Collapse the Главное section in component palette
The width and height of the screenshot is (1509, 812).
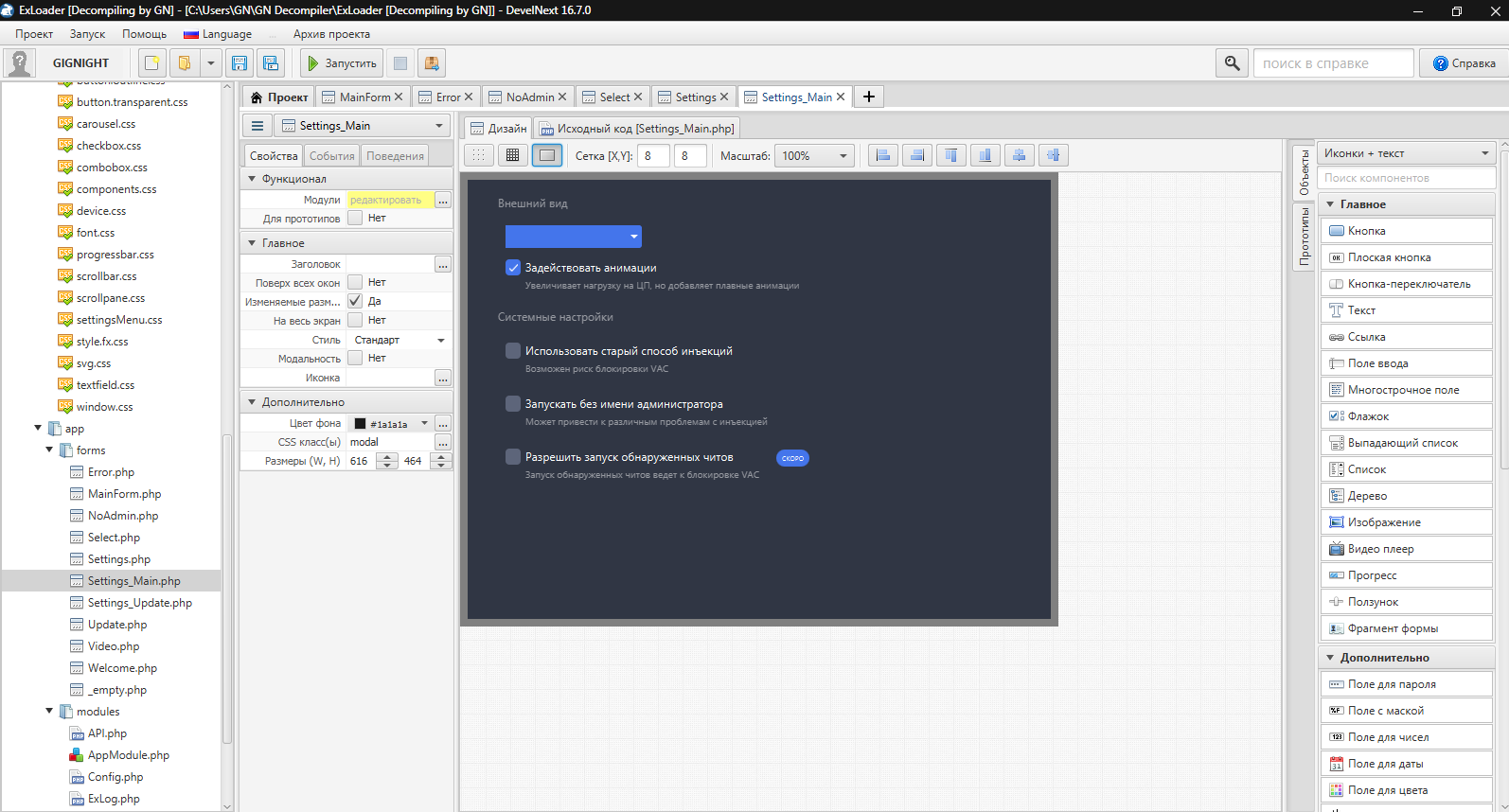click(x=1330, y=204)
